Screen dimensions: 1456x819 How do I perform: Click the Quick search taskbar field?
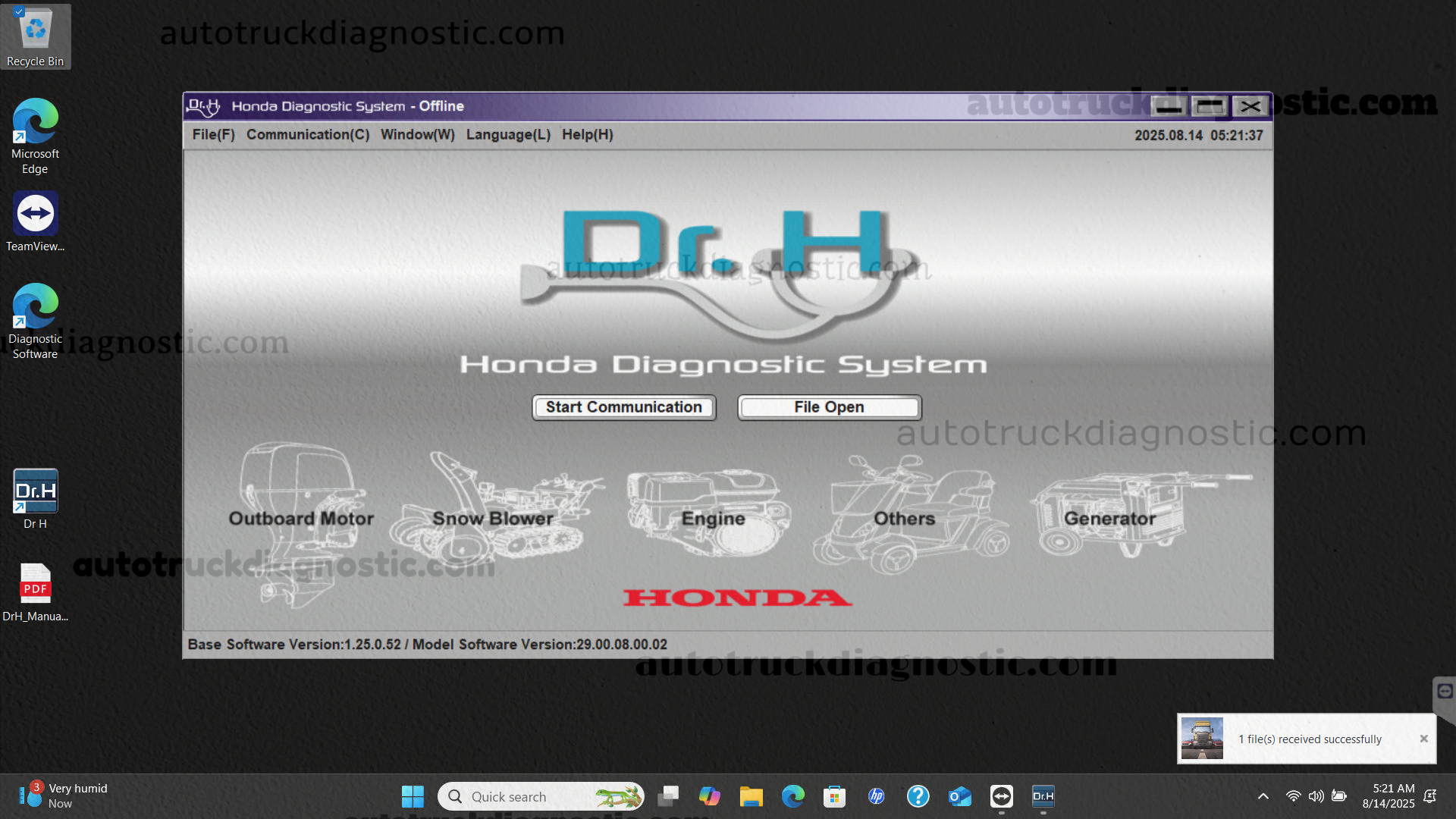531,796
